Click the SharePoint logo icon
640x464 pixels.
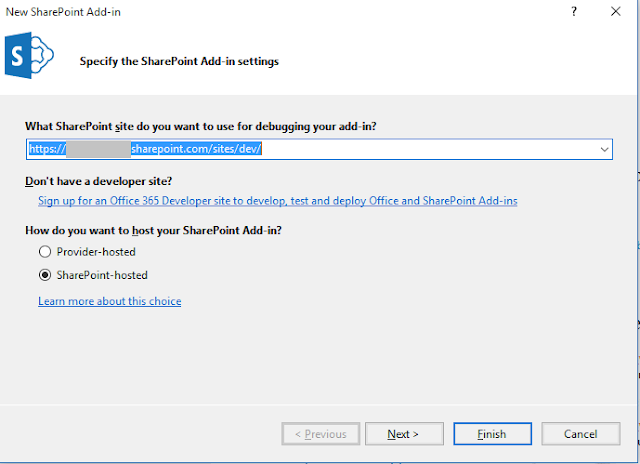(29, 56)
